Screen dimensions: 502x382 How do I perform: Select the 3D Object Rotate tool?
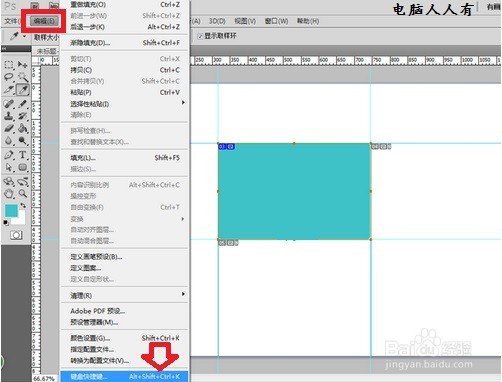[9, 181]
